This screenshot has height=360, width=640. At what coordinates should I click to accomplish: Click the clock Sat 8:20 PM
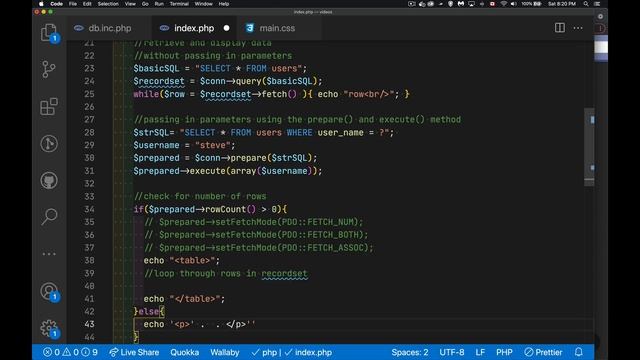point(562,4)
